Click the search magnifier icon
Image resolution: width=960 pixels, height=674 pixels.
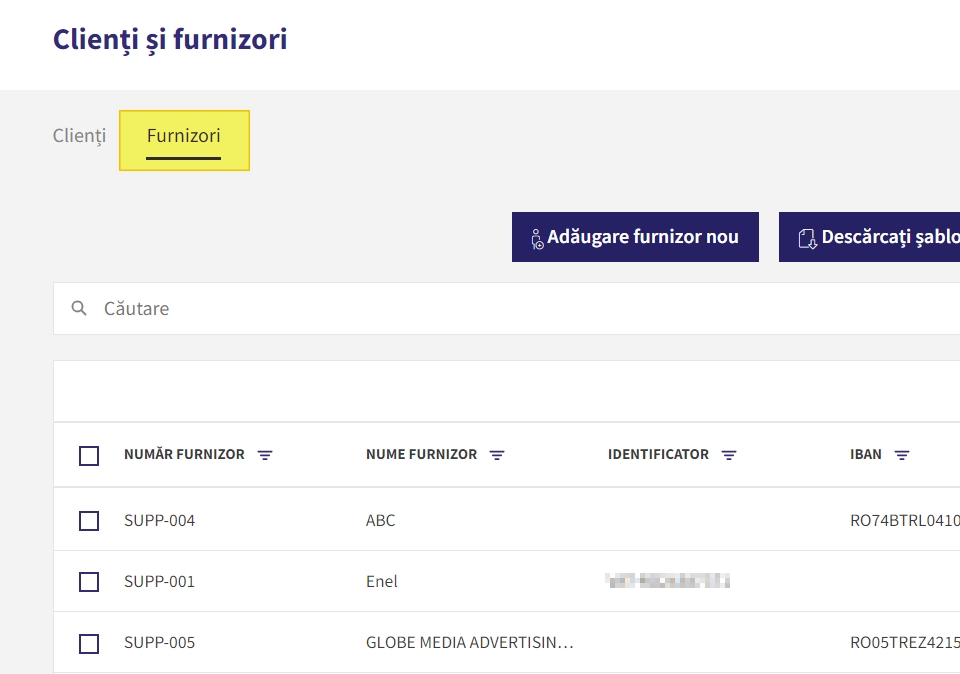coord(79,308)
